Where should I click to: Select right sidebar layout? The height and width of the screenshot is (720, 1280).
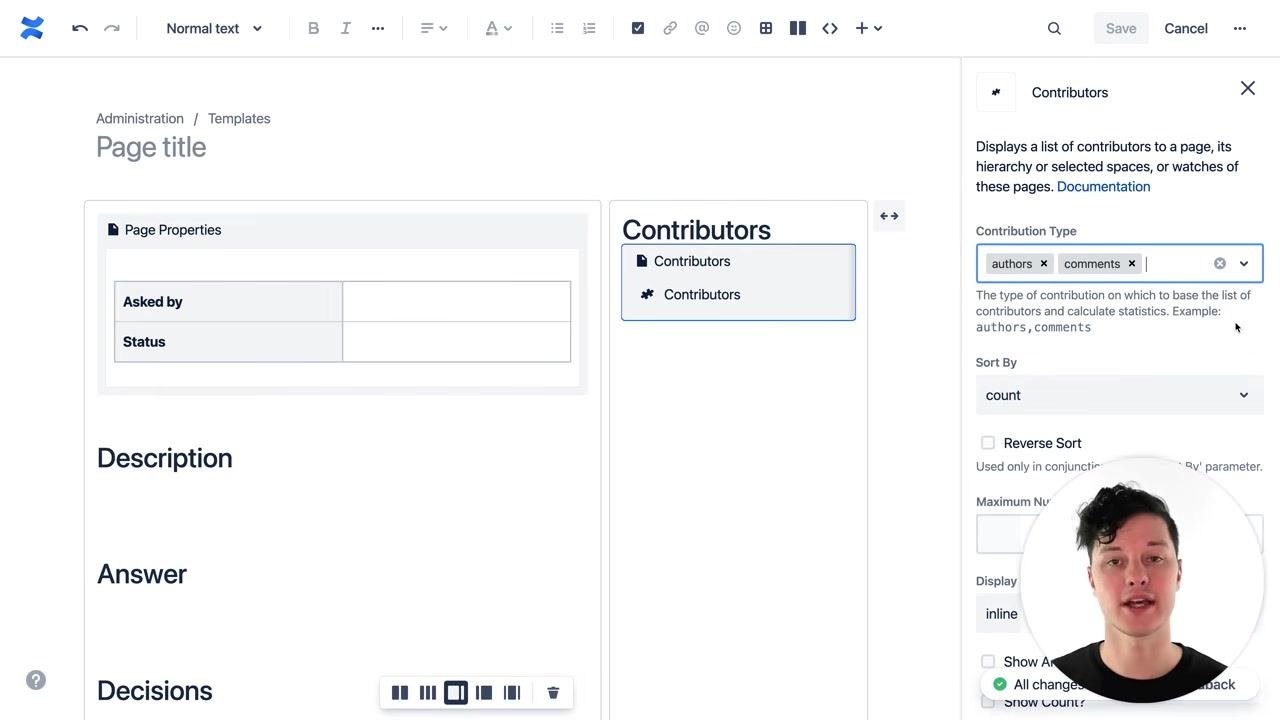456,692
